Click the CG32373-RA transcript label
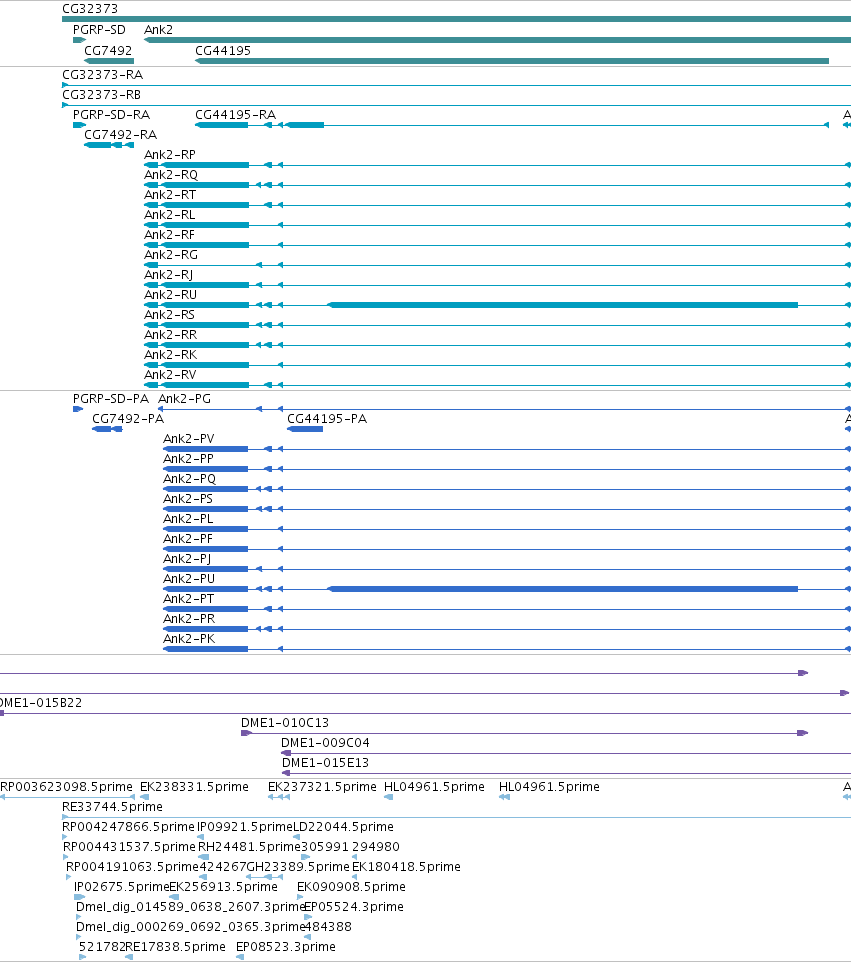The image size is (851, 962). click(102, 75)
